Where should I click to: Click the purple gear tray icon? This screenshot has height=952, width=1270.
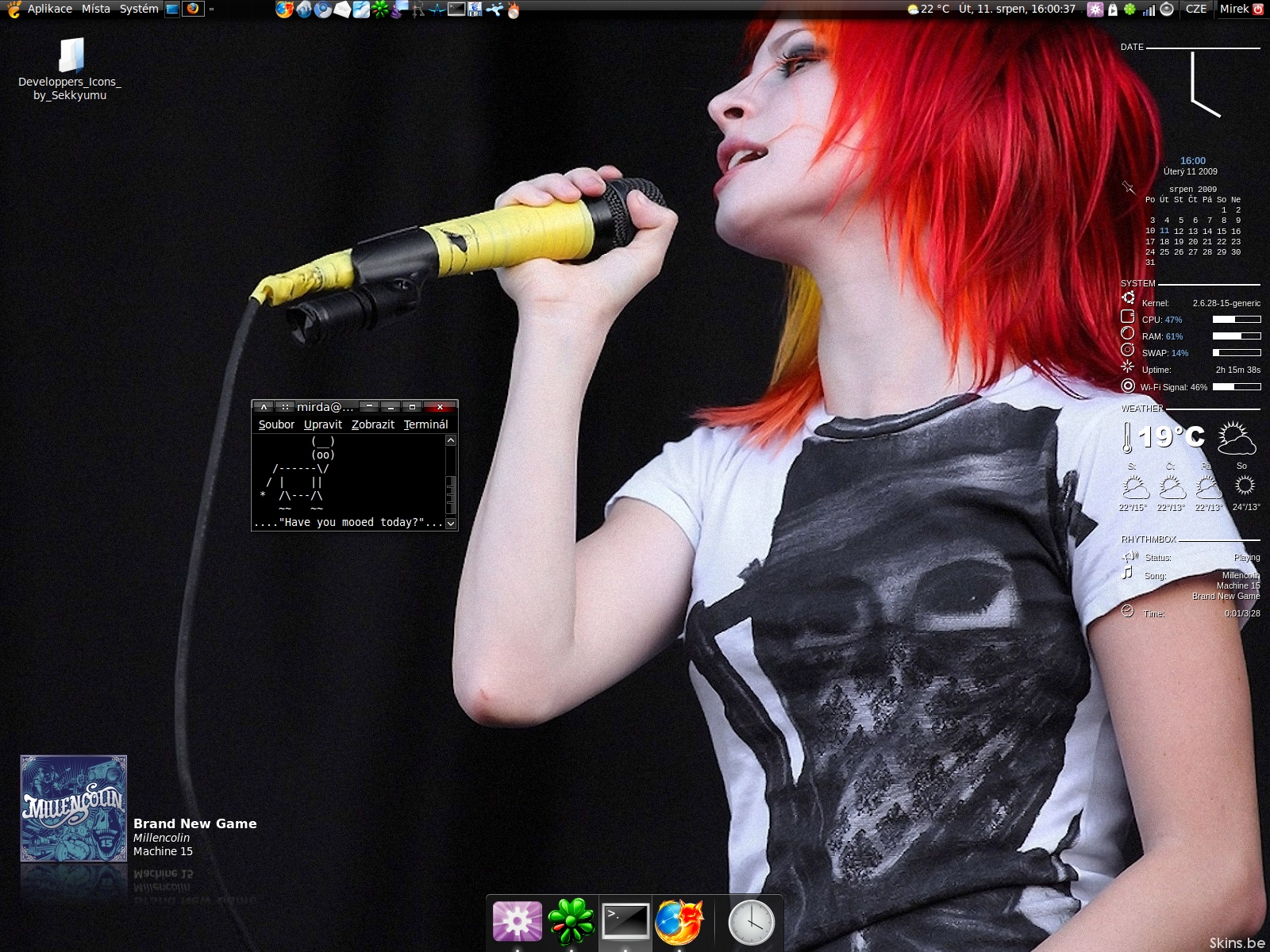[x=1095, y=10]
